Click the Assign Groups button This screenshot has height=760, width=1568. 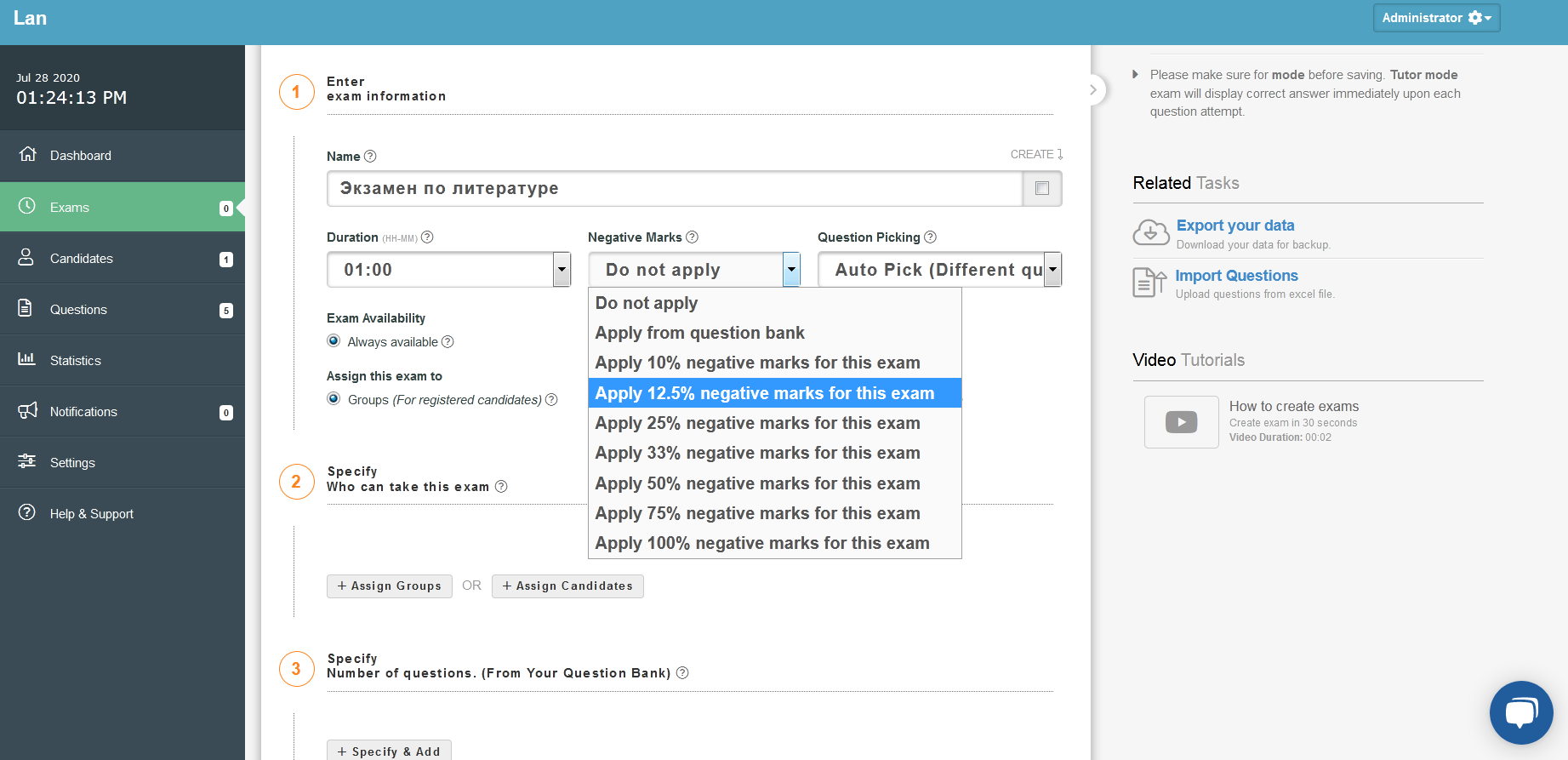[389, 586]
